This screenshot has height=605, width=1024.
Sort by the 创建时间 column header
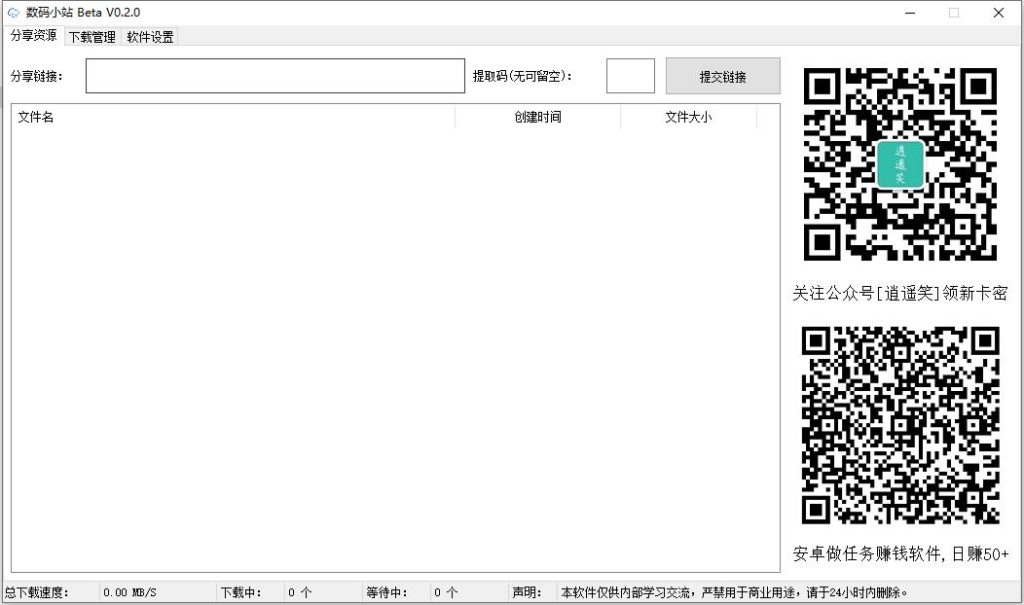pos(537,117)
